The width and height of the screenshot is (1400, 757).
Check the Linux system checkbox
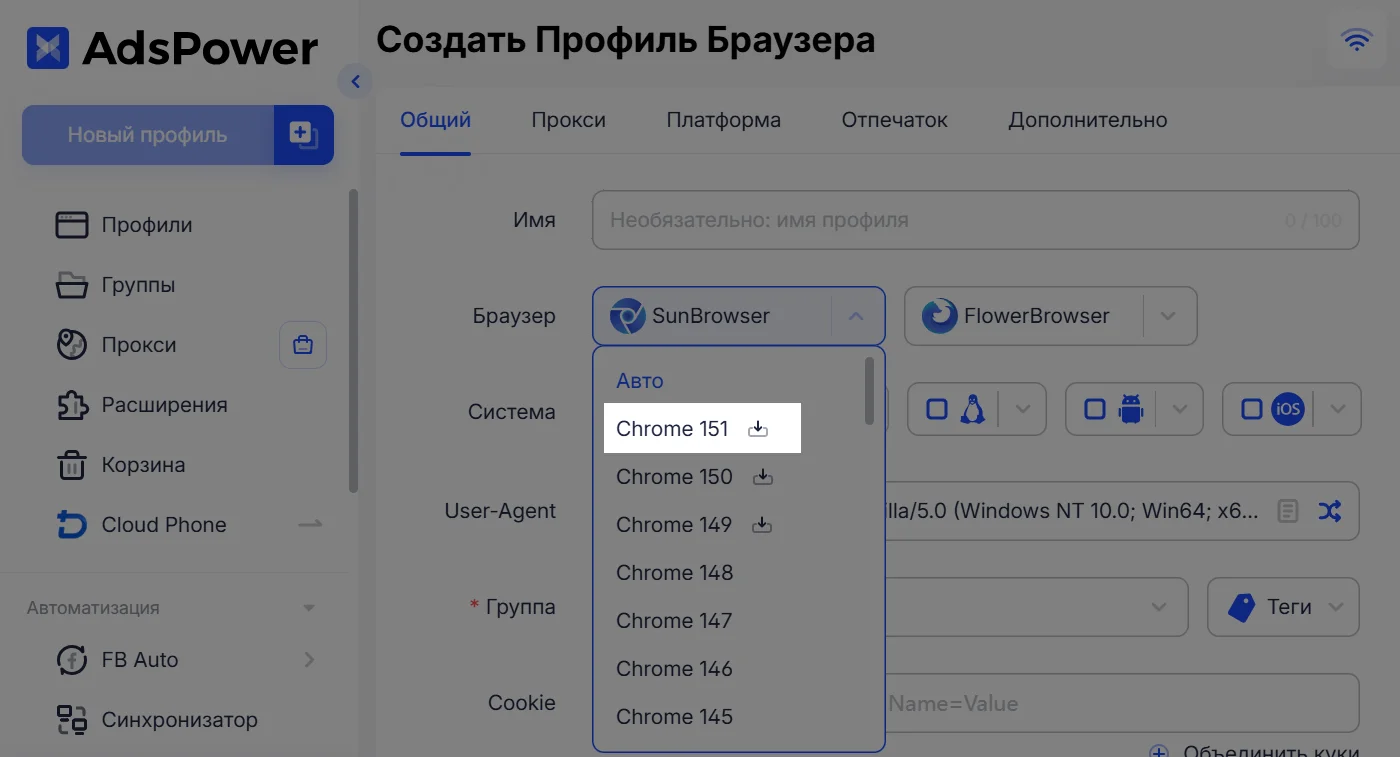pos(937,409)
